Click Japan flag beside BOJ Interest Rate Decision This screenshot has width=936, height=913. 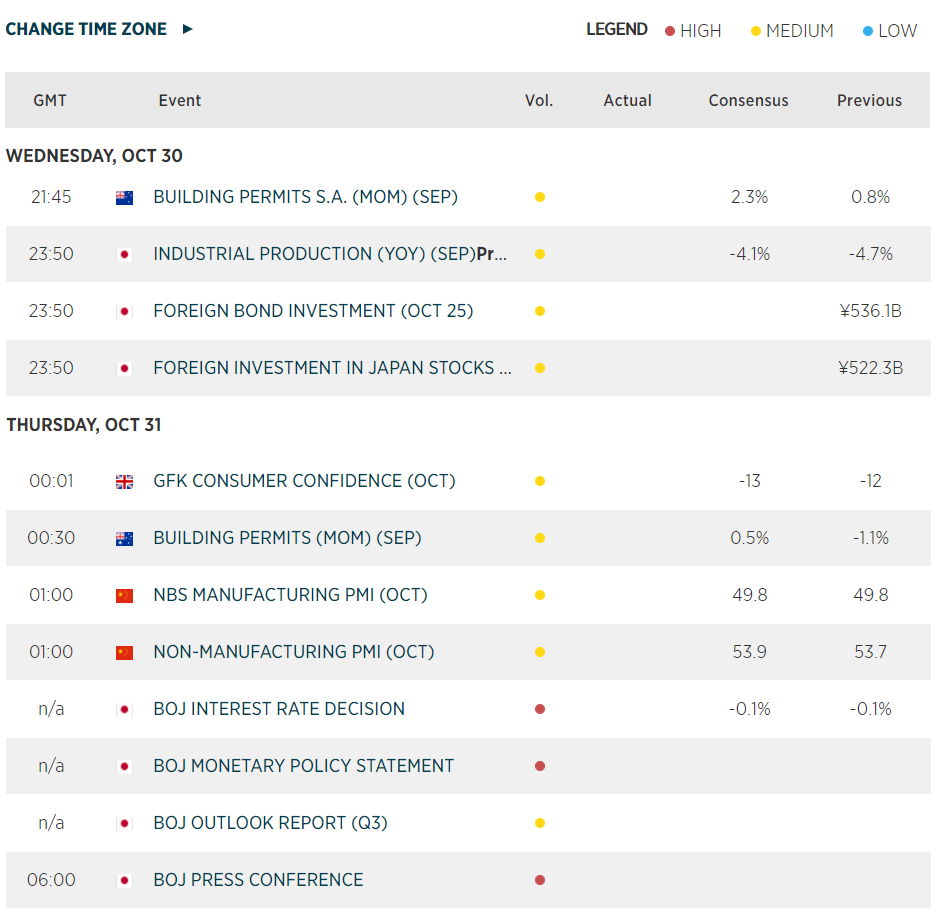(x=124, y=710)
